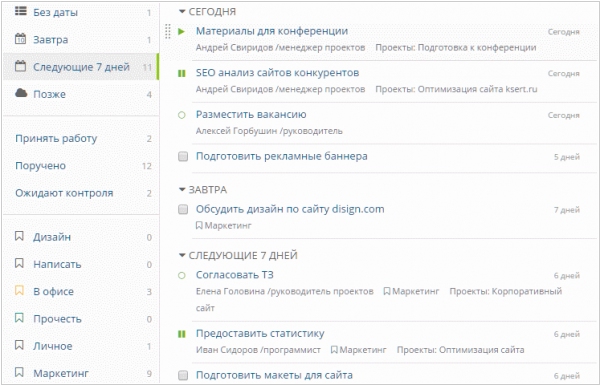
Task: Click the count '11' beside 'Следующие 7 дней'
Action: click(x=147, y=67)
